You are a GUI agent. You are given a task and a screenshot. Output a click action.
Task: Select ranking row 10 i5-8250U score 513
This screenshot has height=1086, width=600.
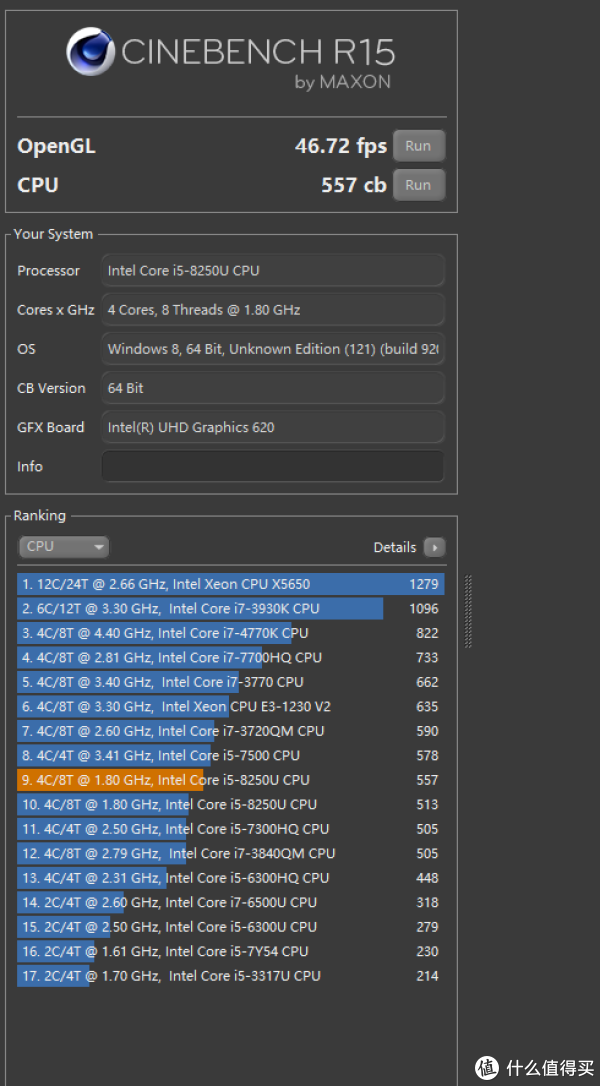tap(231, 804)
